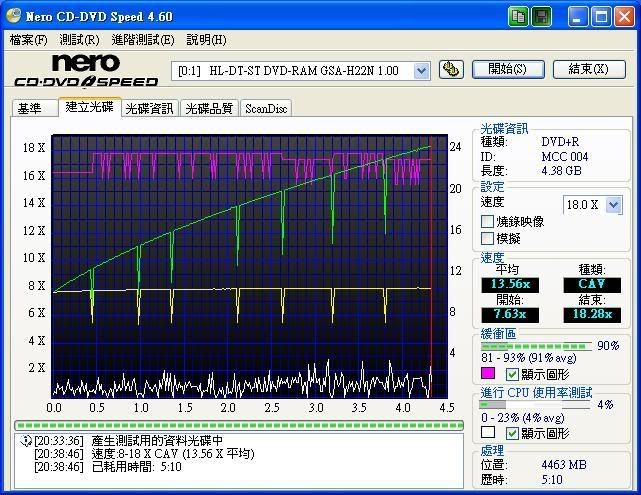Click the average speed value 13.56x
Image resolution: width=641 pixels, height=495 pixels.
(510, 284)
